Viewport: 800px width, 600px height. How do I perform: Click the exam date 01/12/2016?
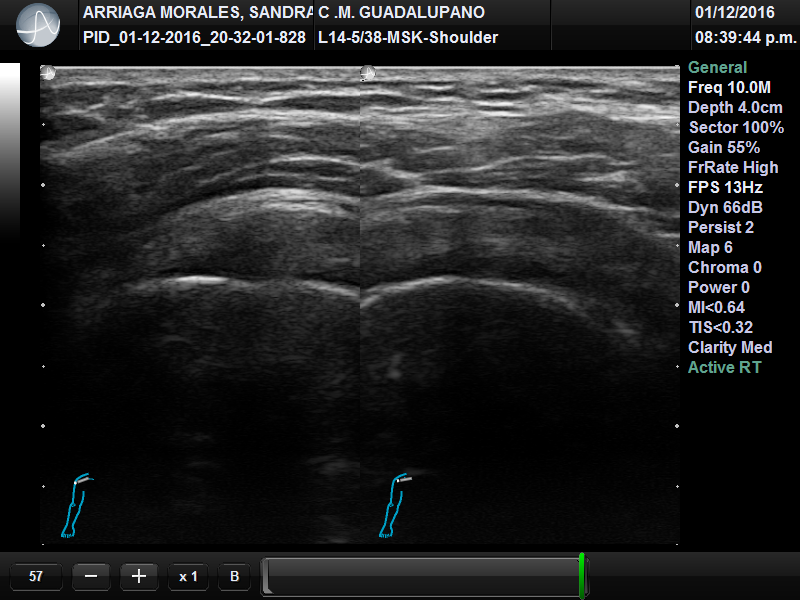pyautogui.click(x=735, y=12)
